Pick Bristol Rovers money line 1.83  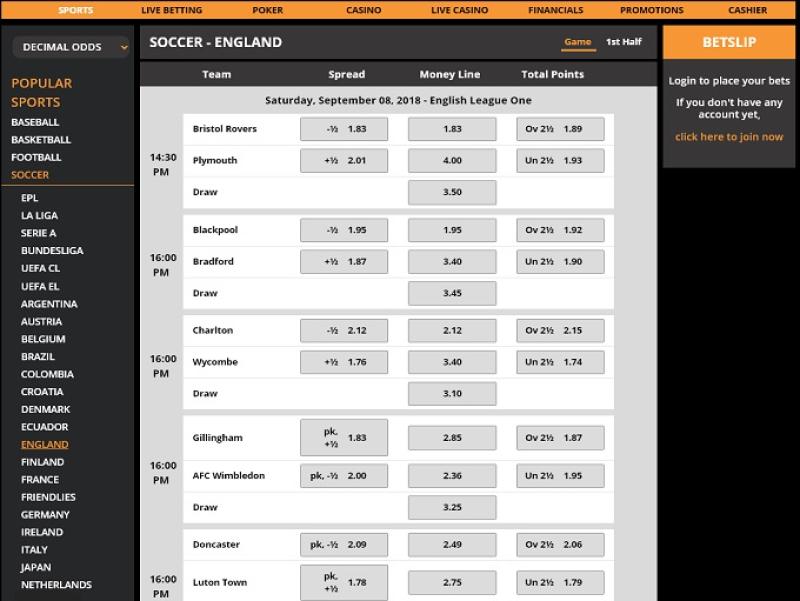pos(452,129)
